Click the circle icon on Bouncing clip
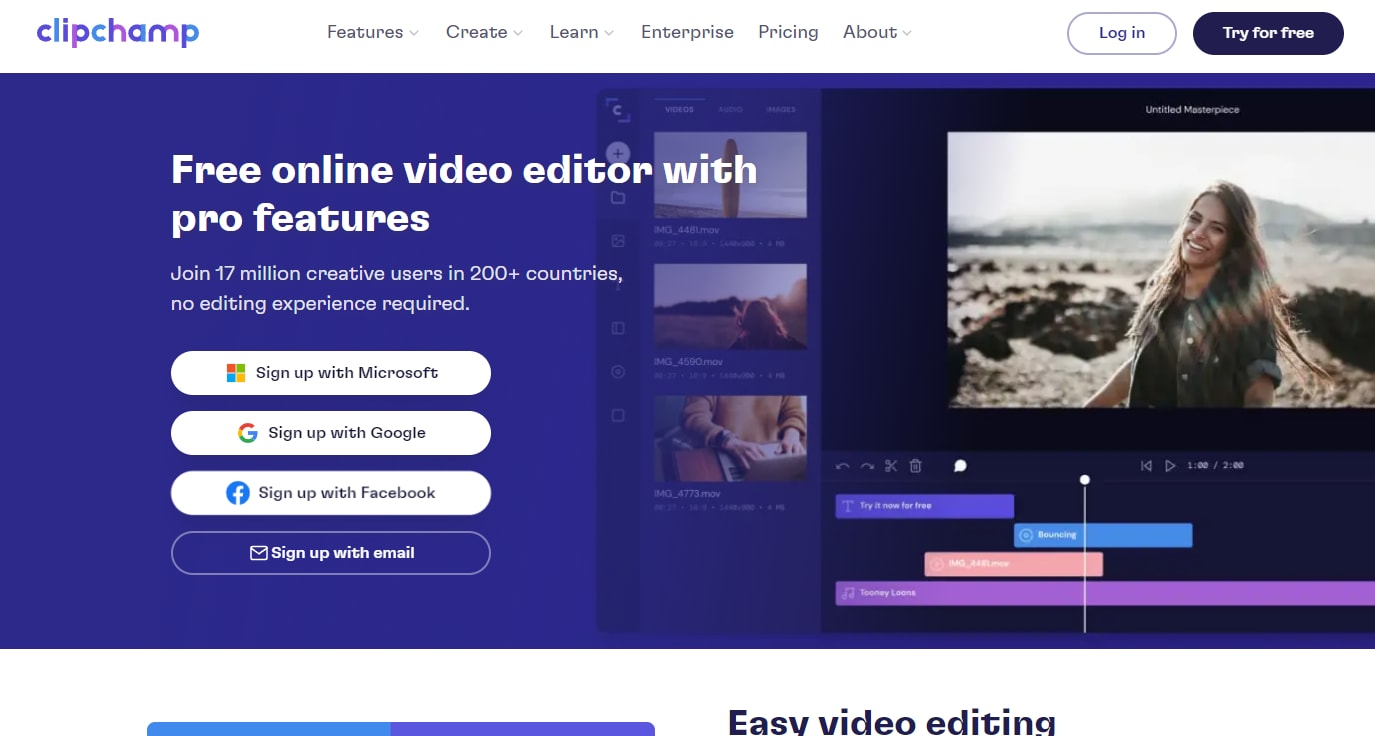This screenshot has height=736, width=1375. [1025, 535]
